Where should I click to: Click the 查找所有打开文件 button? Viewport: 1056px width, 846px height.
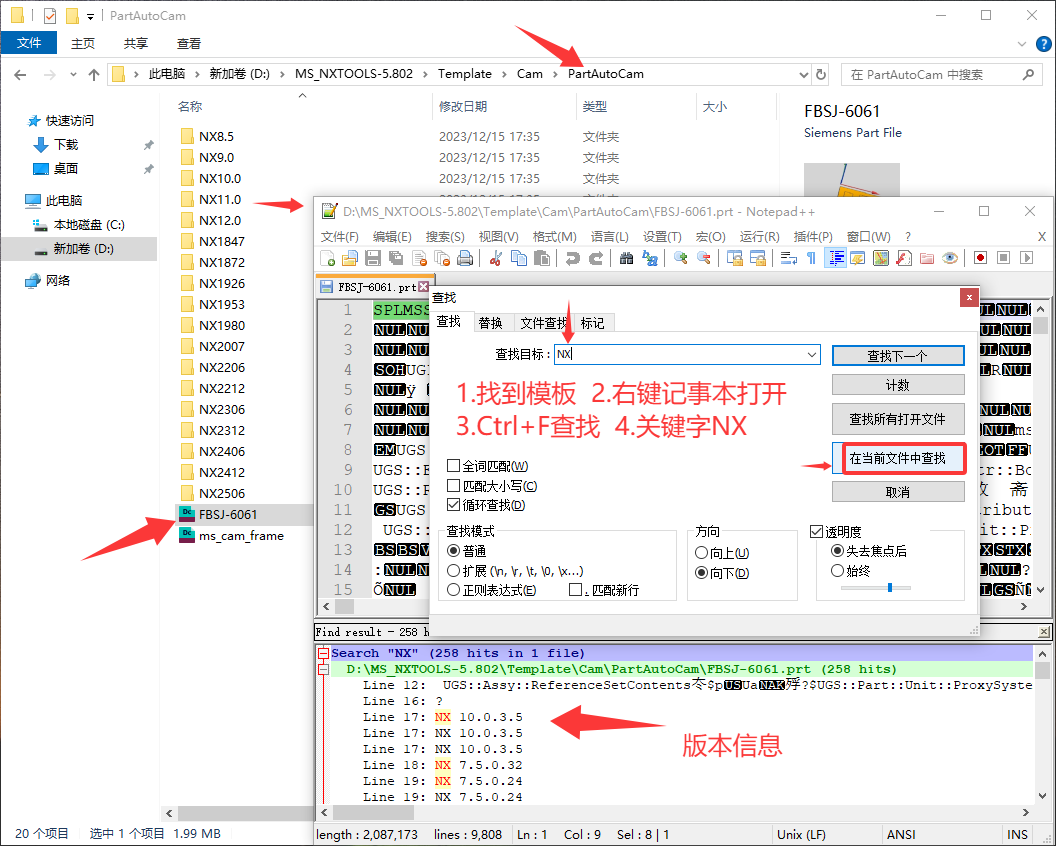898,419
